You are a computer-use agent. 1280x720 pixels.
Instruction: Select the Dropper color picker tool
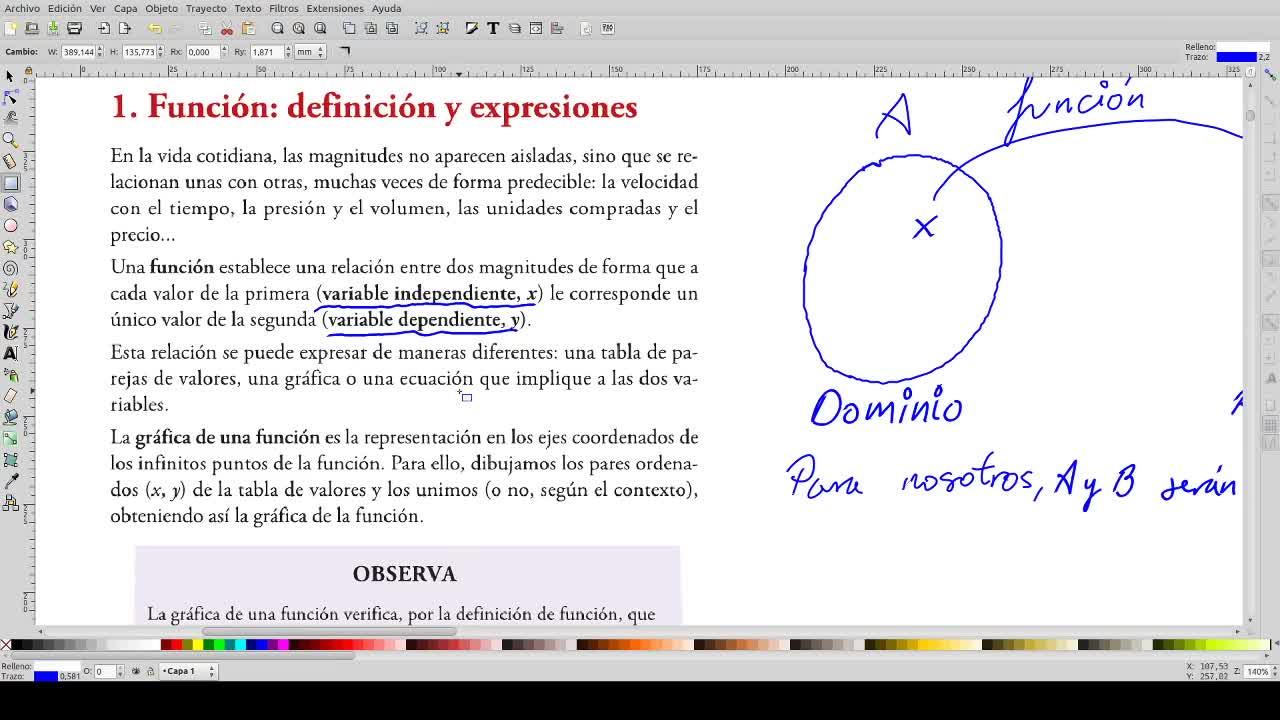pos(10,482)
